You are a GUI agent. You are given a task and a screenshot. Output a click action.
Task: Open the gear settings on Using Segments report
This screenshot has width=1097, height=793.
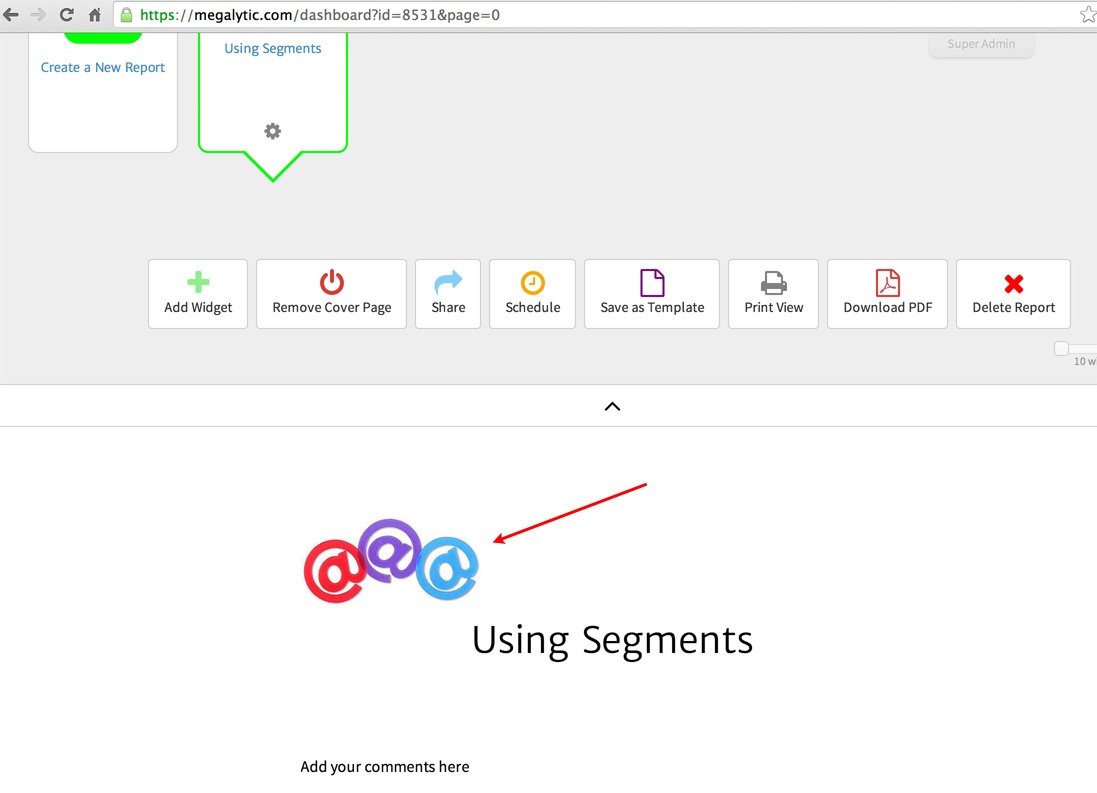click(272, 131)
